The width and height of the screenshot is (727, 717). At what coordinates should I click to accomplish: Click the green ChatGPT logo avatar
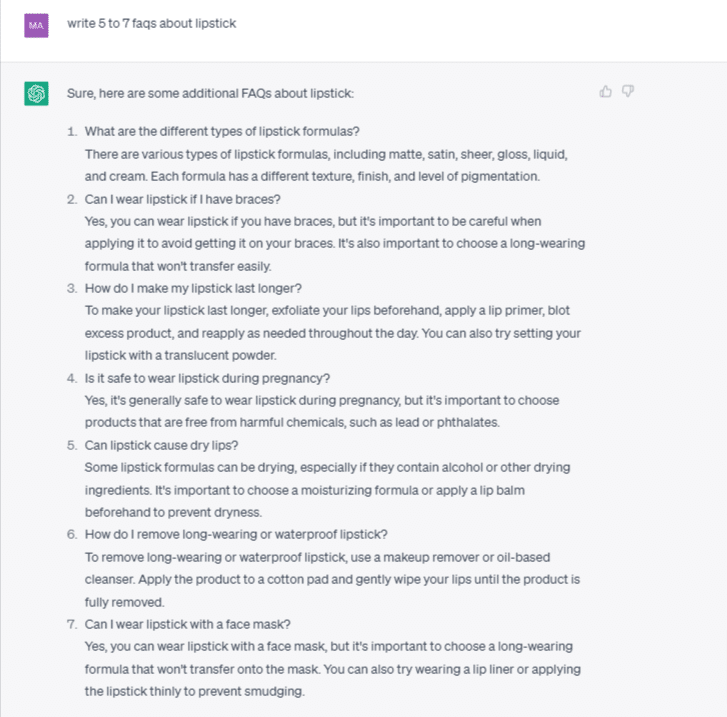(x=36, y=94)
